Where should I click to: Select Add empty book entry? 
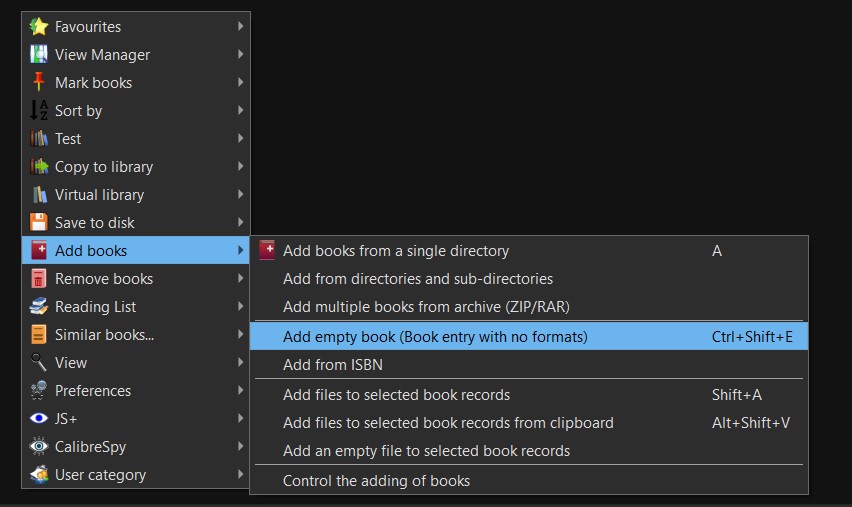click(435, 337)
